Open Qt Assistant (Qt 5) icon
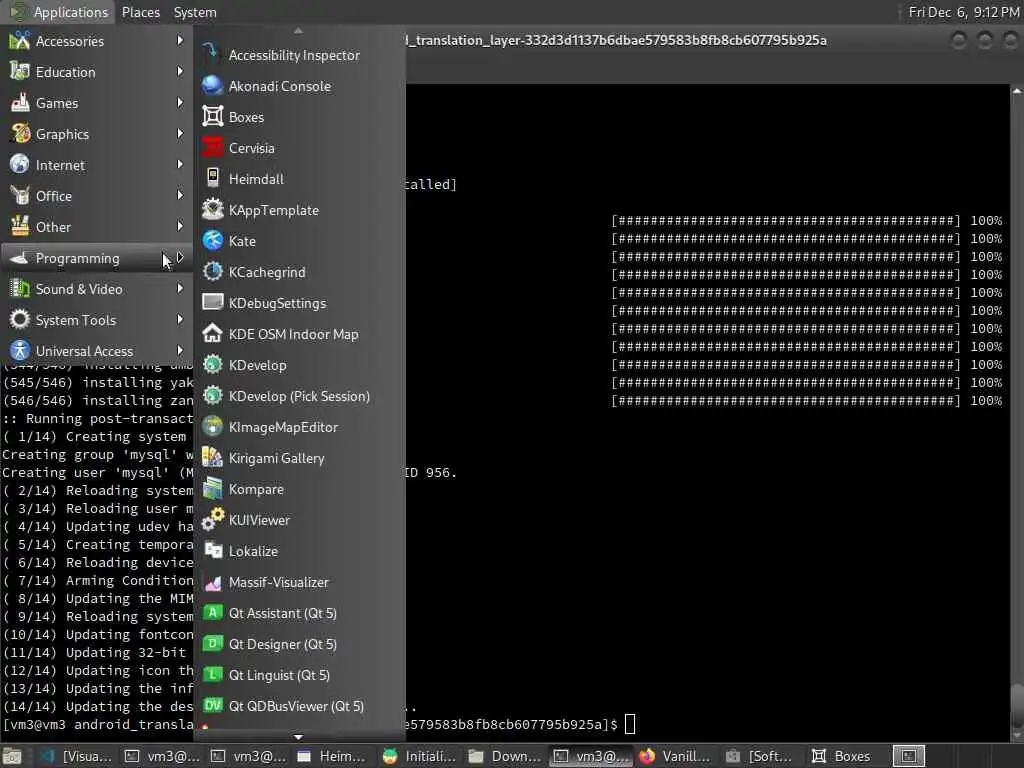The width and height of the screenshot is (1024, 768). point(212,613)
